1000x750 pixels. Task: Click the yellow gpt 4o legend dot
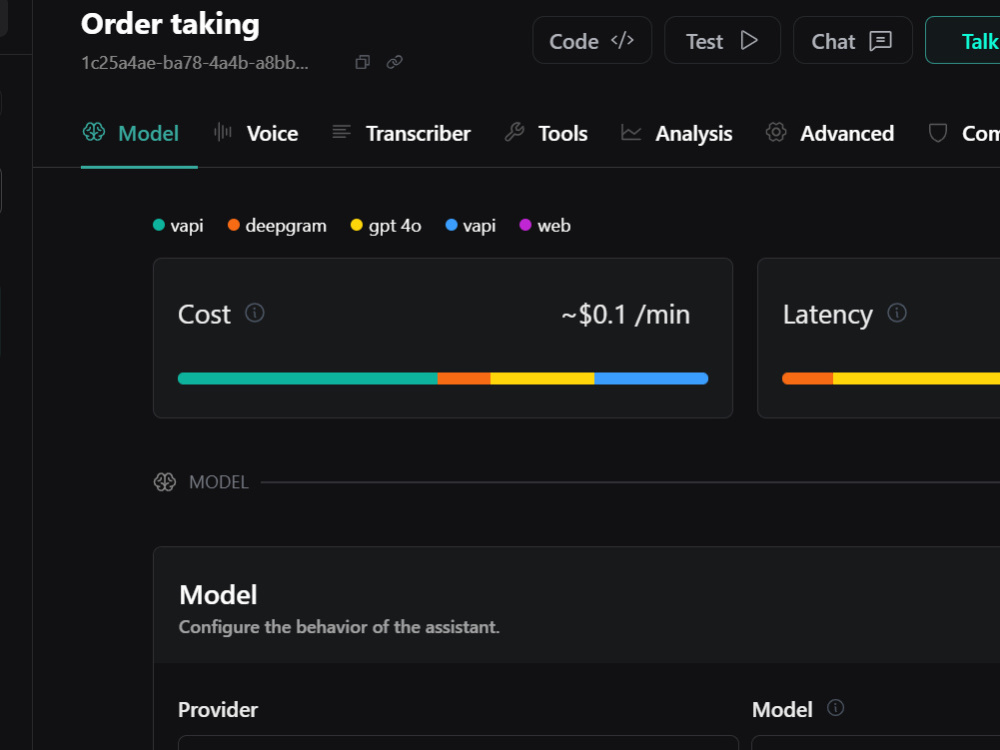click(x=357, y=224)
